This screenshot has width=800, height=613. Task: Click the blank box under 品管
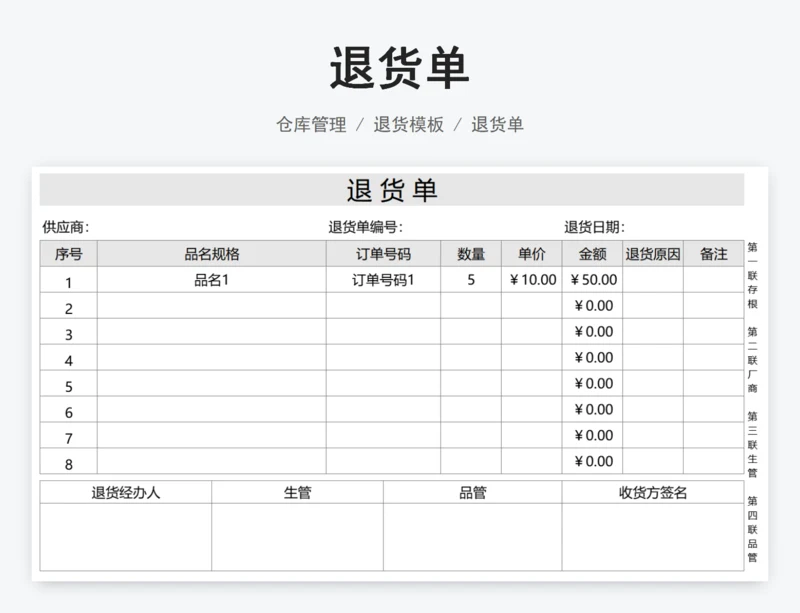click(472, 537)
